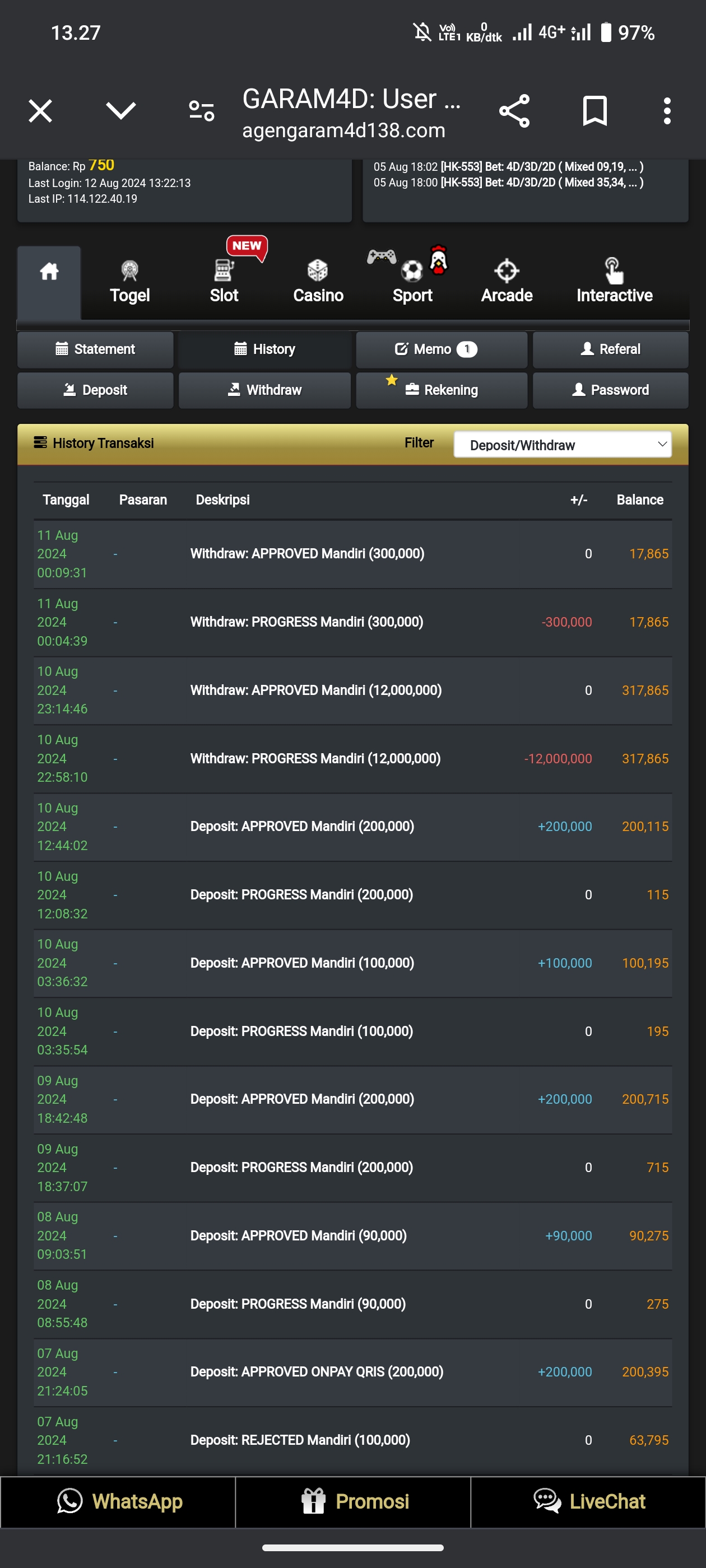The image size is (706, 1568).
Task: Open the Slot games section
Action: (224, 282)
